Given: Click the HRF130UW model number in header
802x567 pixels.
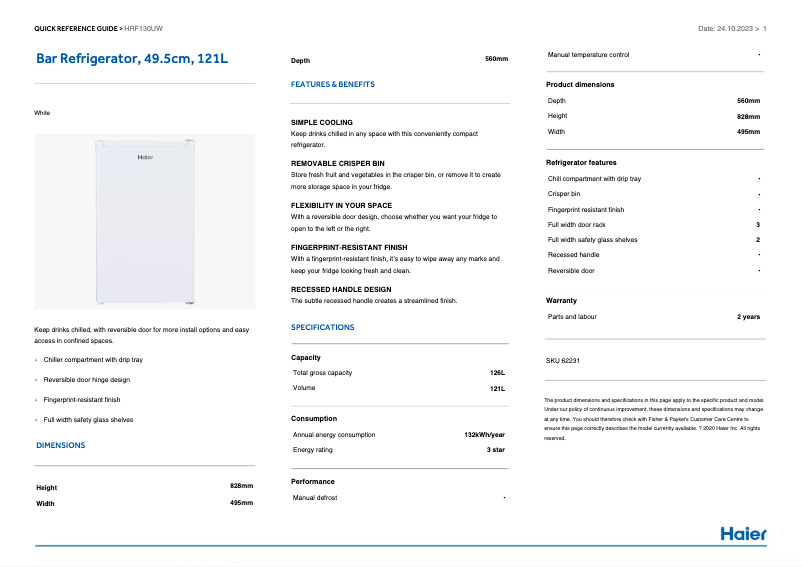Looking at the screenshot, I should 144,28.
